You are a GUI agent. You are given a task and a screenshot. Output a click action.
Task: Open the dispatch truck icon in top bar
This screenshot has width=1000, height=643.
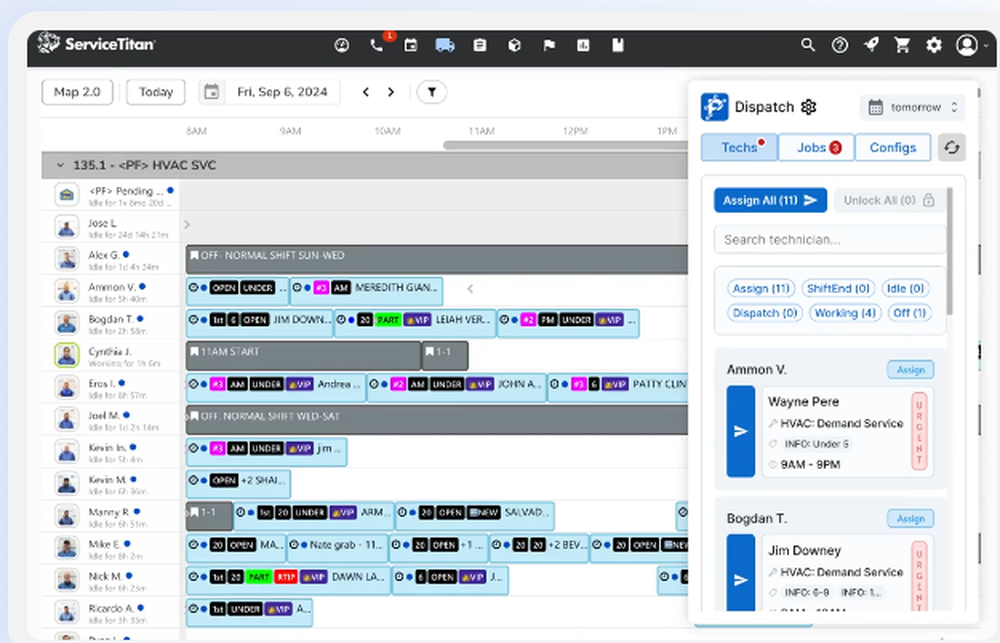[x=445, y=45]
